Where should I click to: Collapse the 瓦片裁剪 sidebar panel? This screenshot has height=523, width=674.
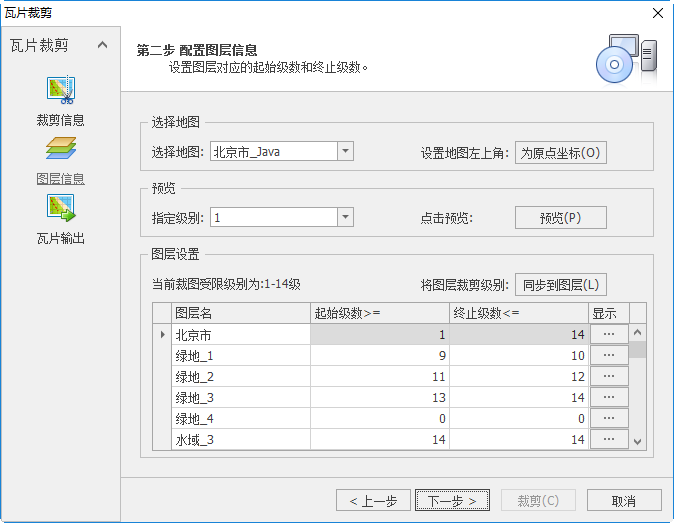102,45
